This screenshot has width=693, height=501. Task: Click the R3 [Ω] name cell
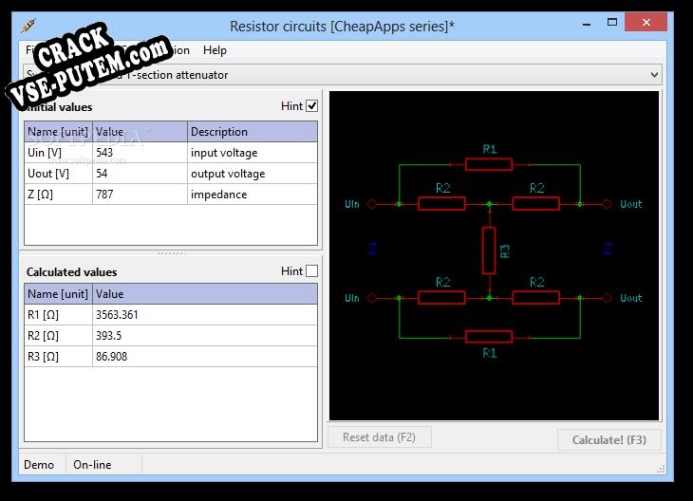pos(58,356)
